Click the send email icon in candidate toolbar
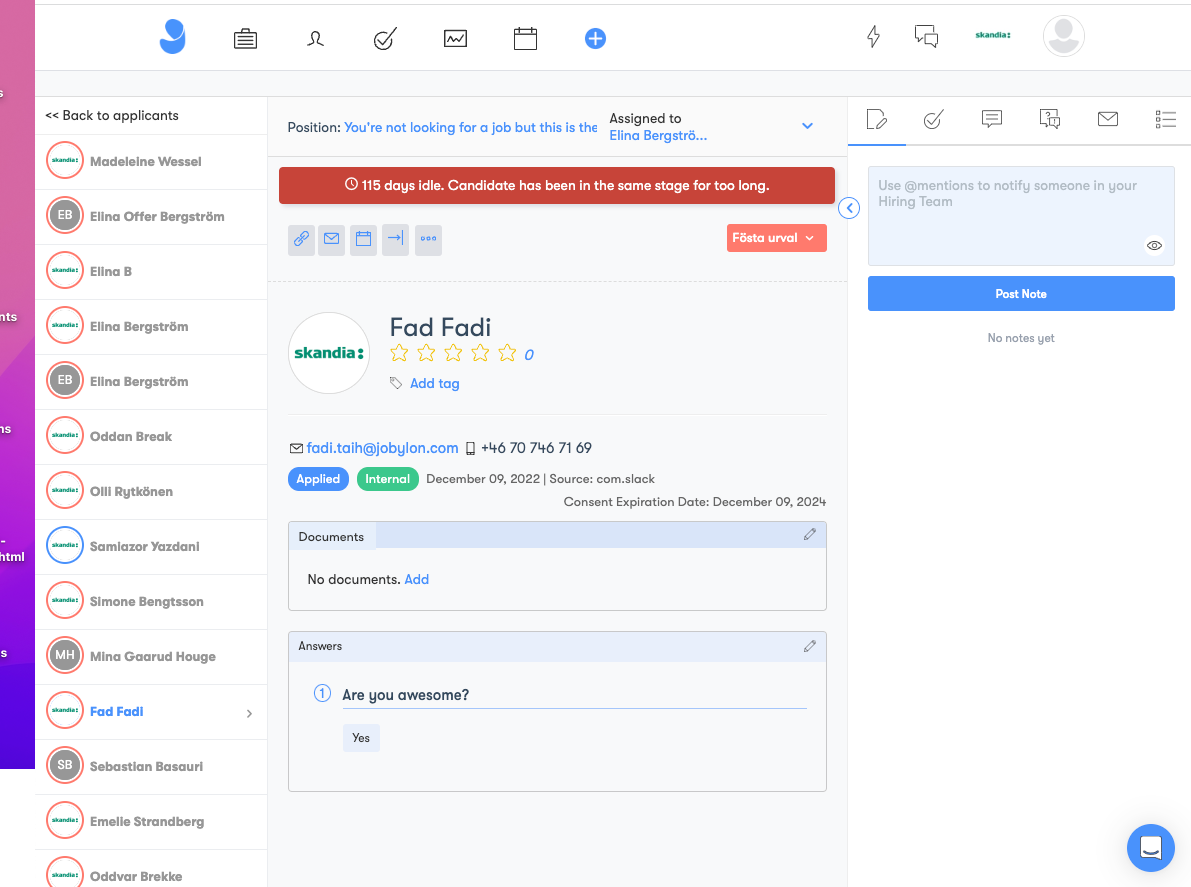This screenshot has width=1191, height=887. pyautogui.click(x=332, y=239)
